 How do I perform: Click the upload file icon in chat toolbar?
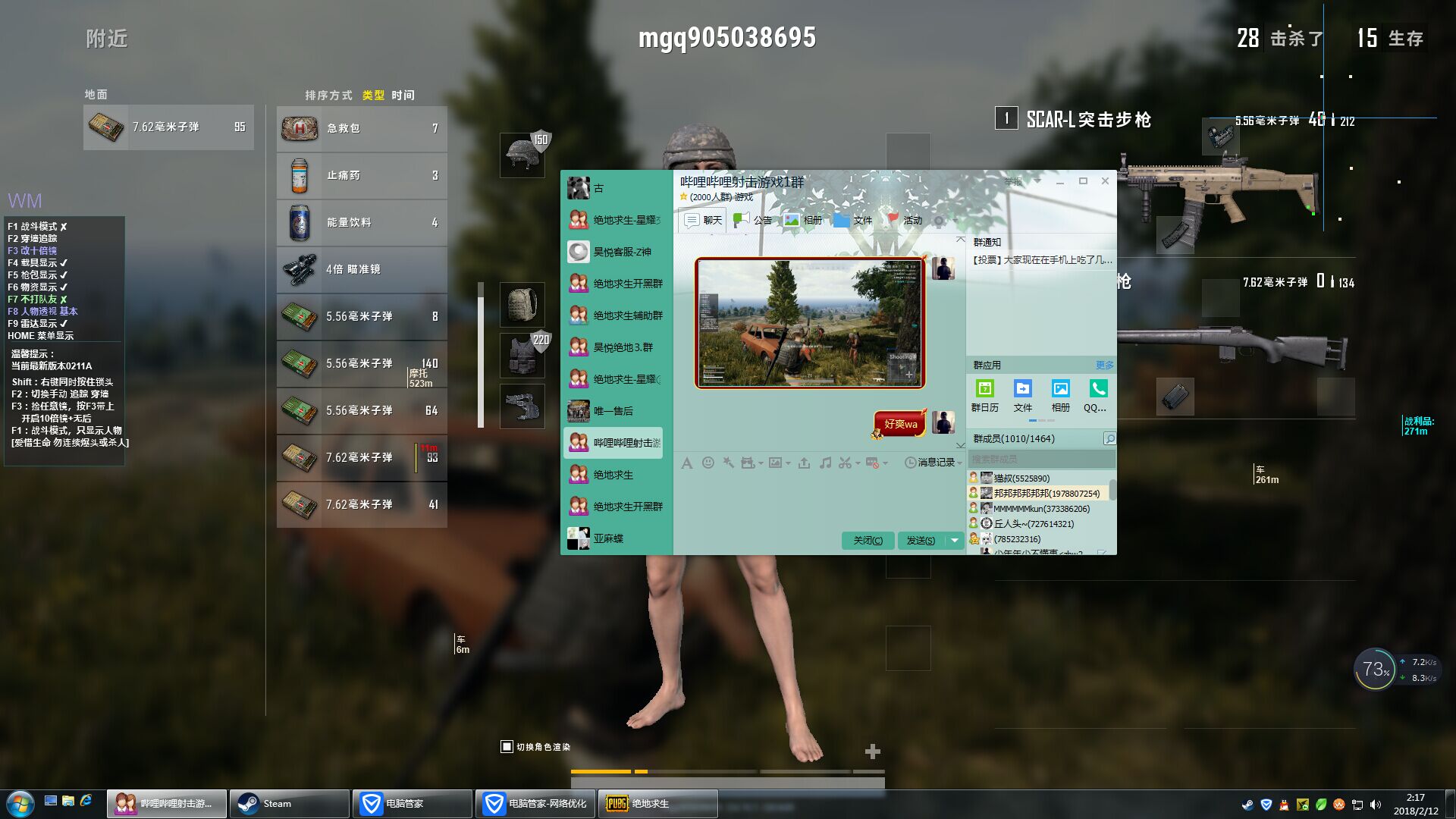point(804,463)
